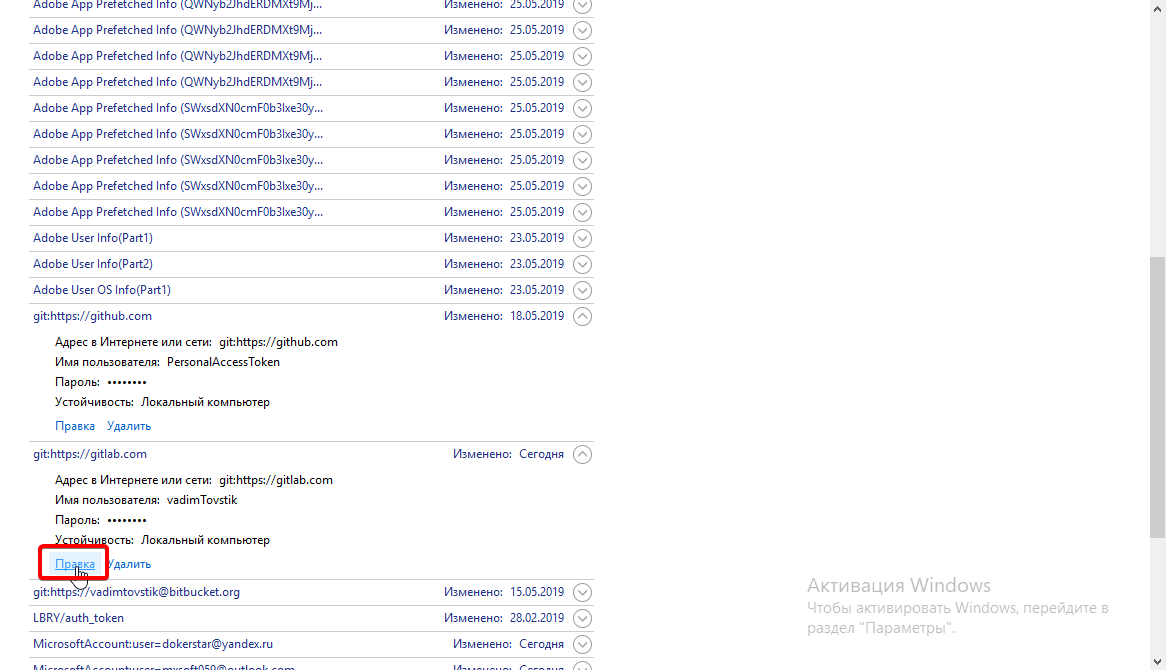The width and height of the screenshot is (1166, 670).
Task: Click the 23.05.2019 date on Adobe User OS Info row
Action: (537, 290)
